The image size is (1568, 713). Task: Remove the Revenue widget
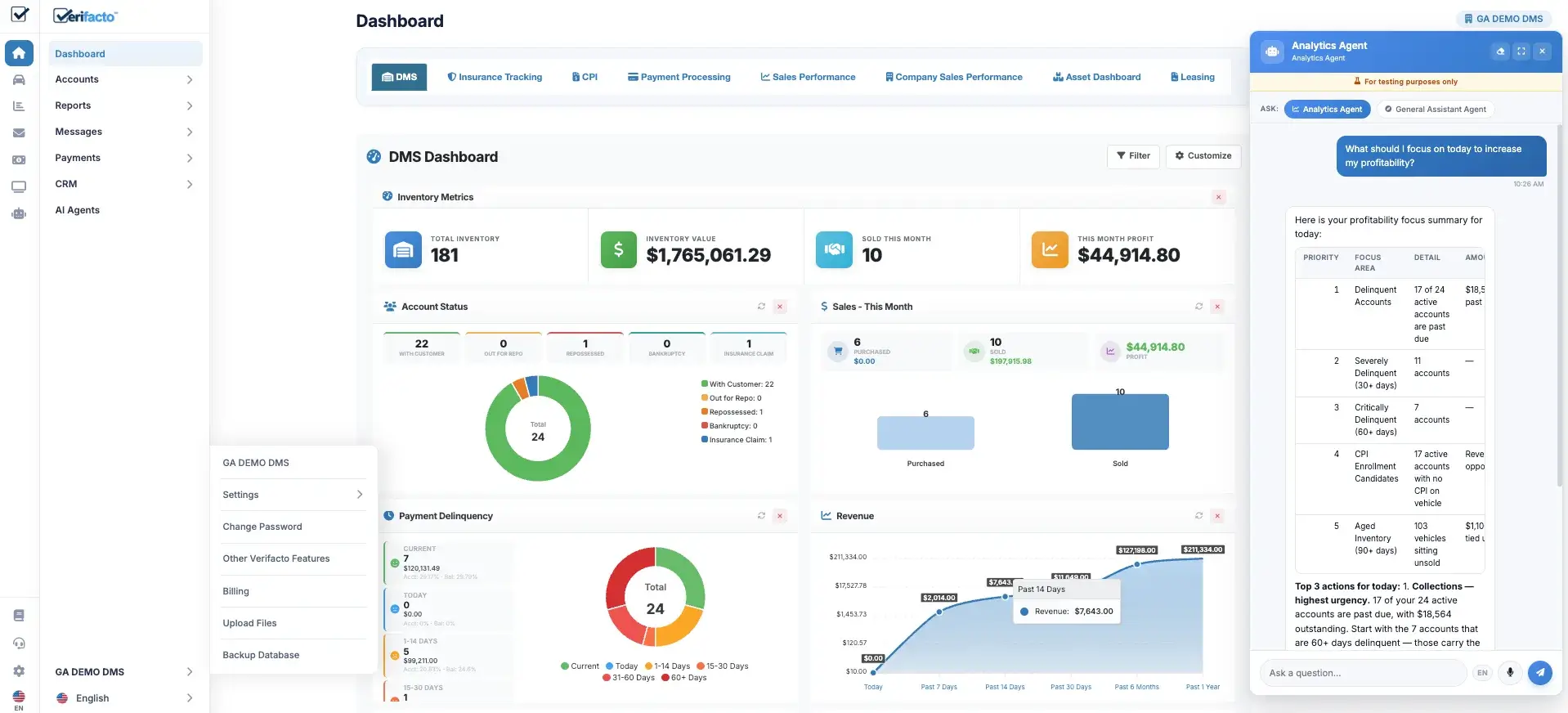(x=1217, y=516)
